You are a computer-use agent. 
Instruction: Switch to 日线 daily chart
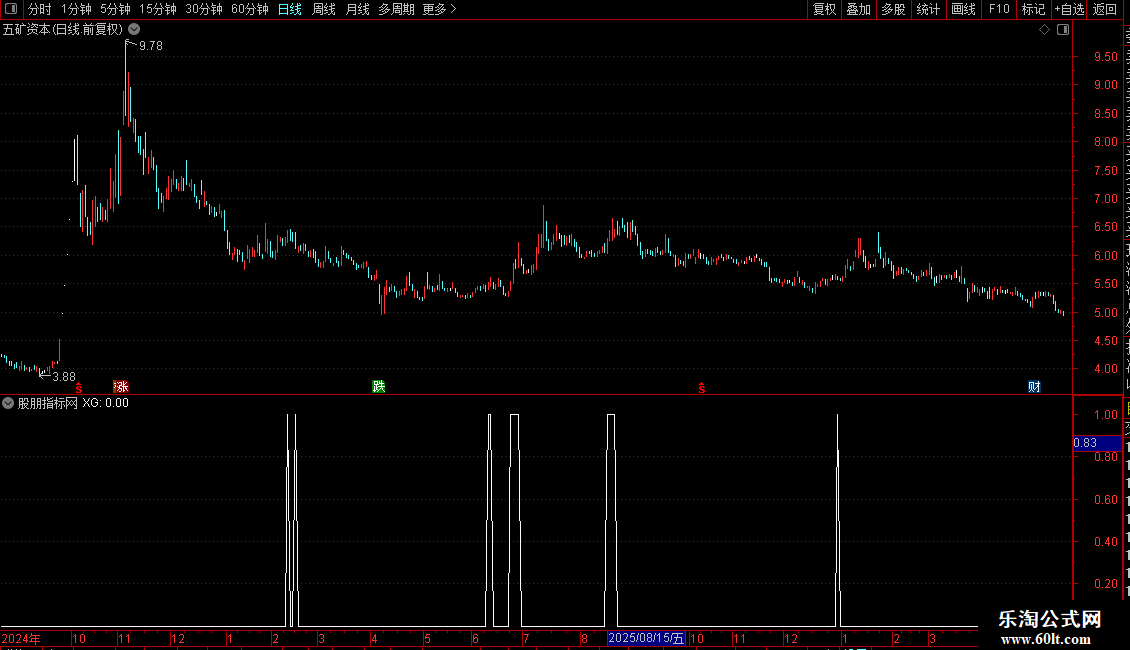290,9
